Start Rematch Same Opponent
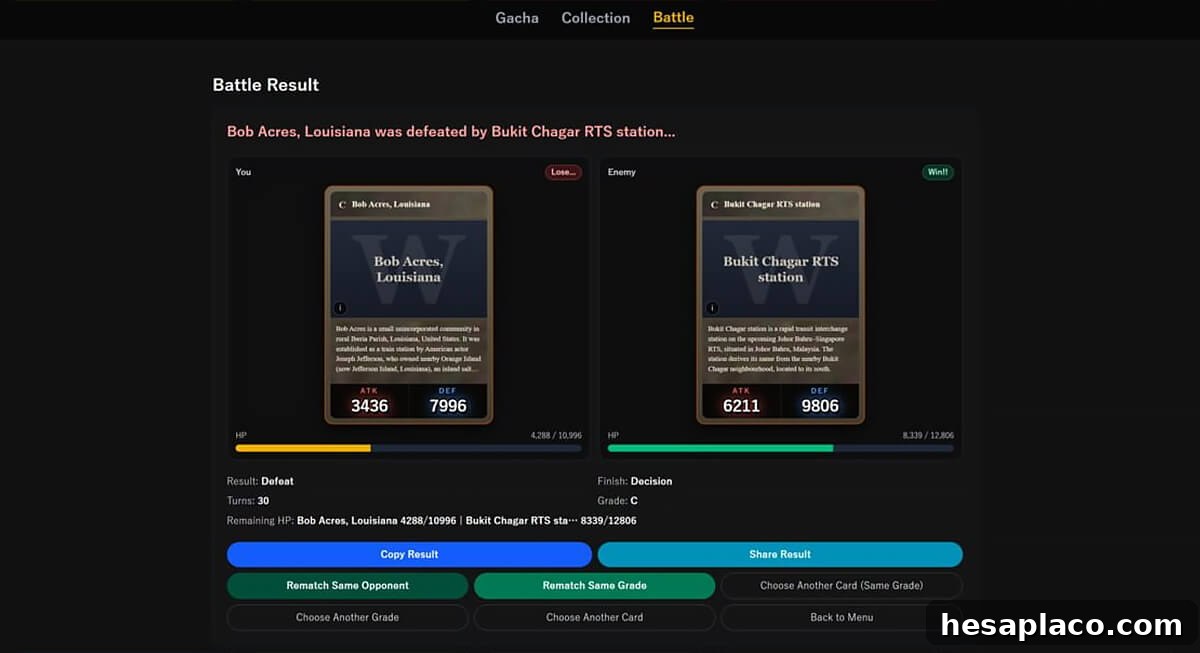 [x=347, y=585]
